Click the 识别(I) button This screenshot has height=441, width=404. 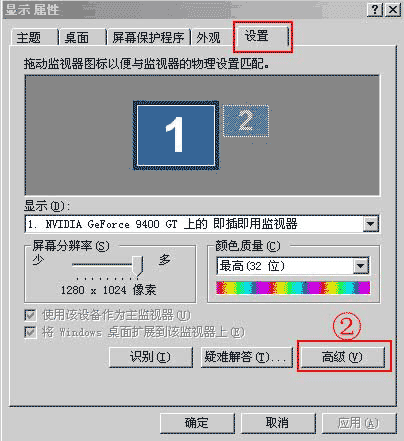151,357
